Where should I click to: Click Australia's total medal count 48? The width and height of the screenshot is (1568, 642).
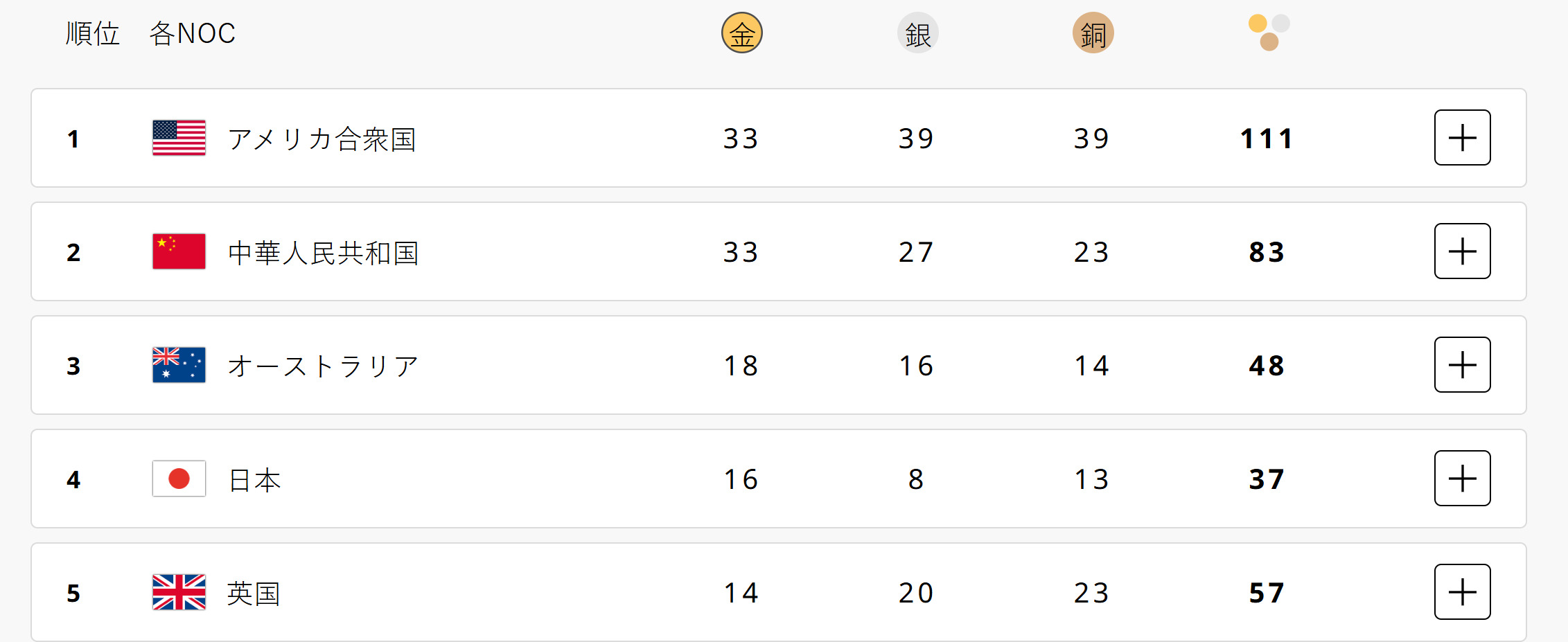tap(1267, 366)
